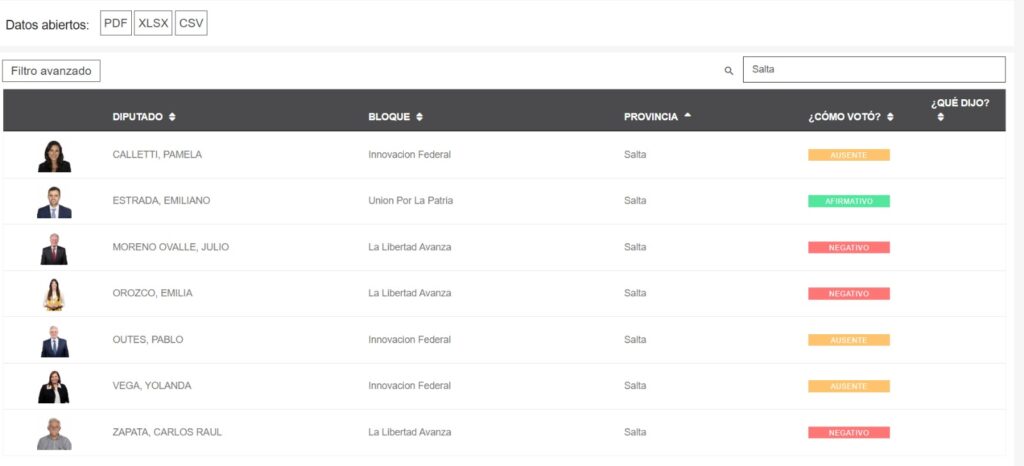Download data as XLSX
1024x466 pixels.
[153, 23]
